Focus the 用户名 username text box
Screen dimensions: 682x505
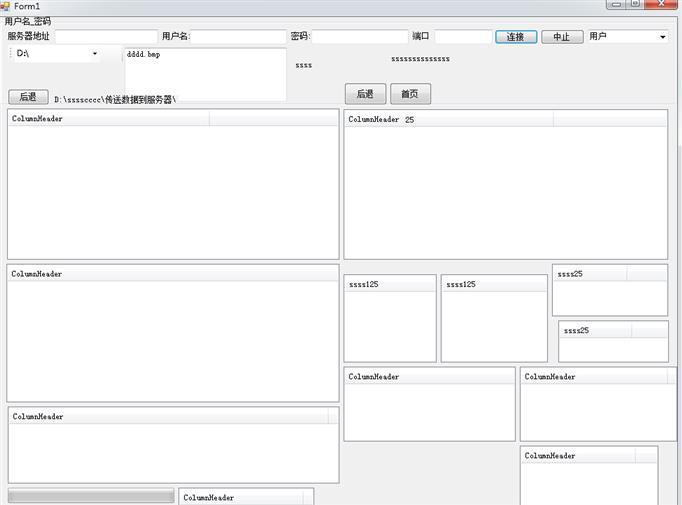238,37
